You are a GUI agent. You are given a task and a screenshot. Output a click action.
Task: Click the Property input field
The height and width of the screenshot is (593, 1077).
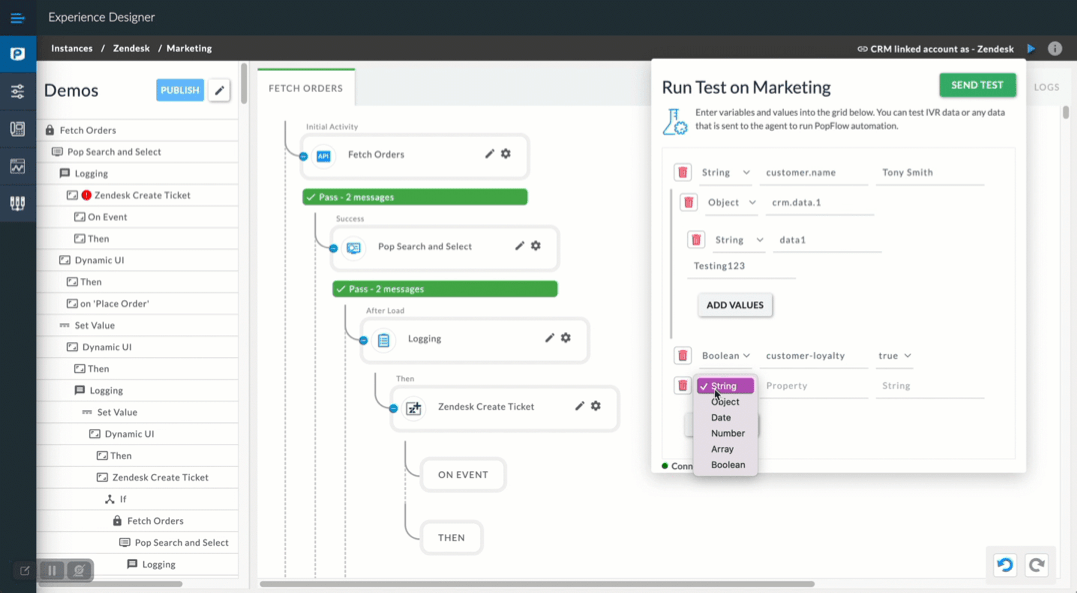(x=814, y=386)
